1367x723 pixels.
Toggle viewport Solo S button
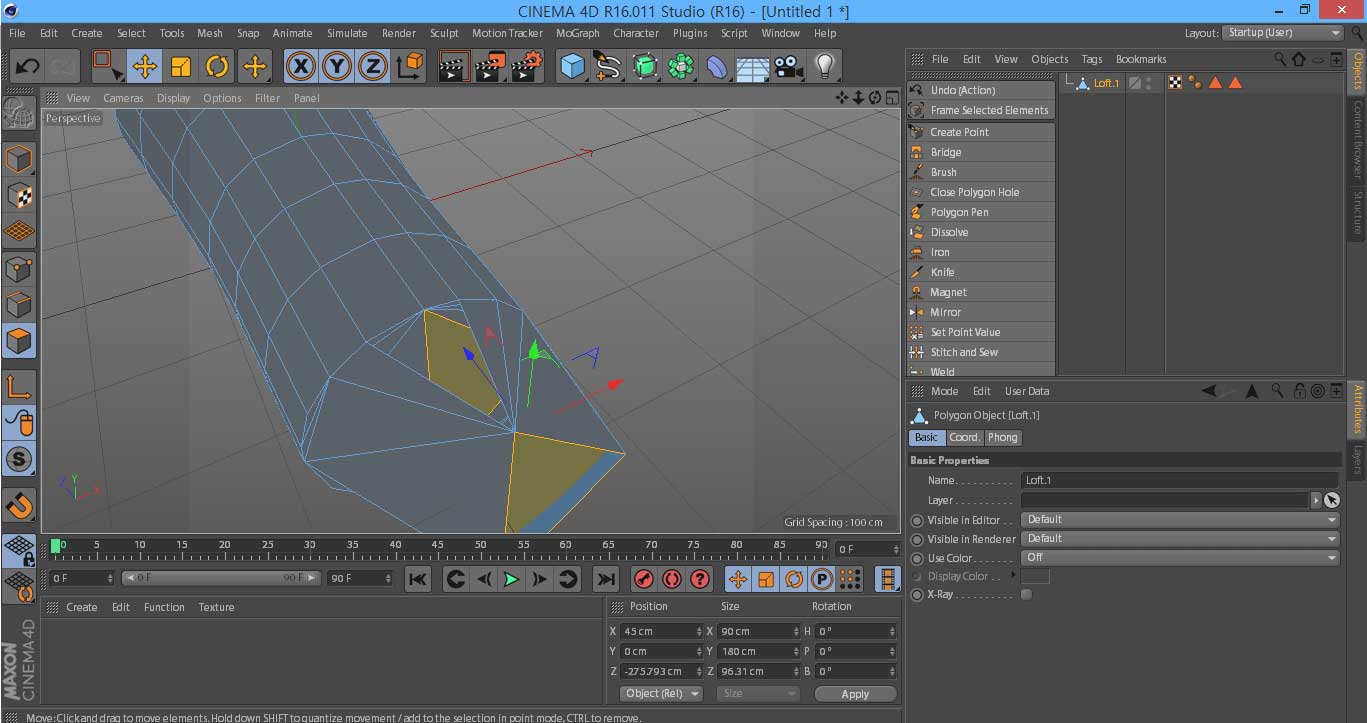click(x=19, y=459)
